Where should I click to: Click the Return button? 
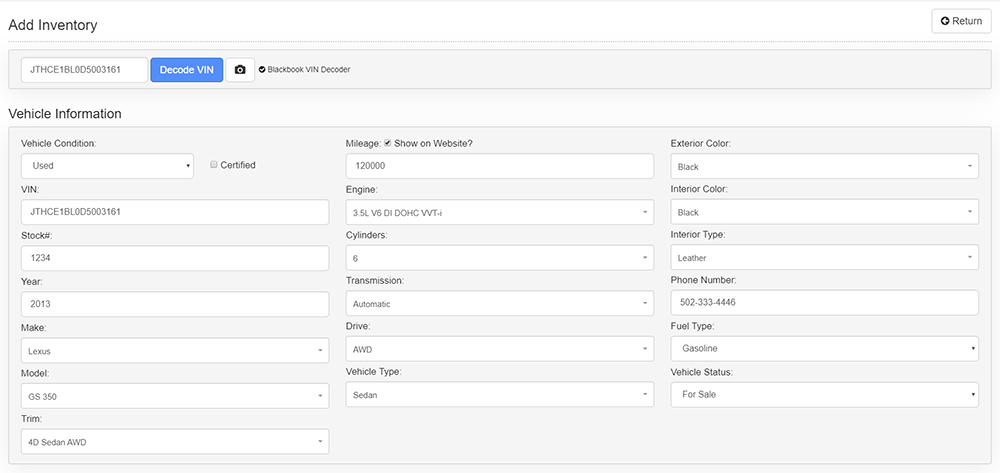click(x=961, y=21)
